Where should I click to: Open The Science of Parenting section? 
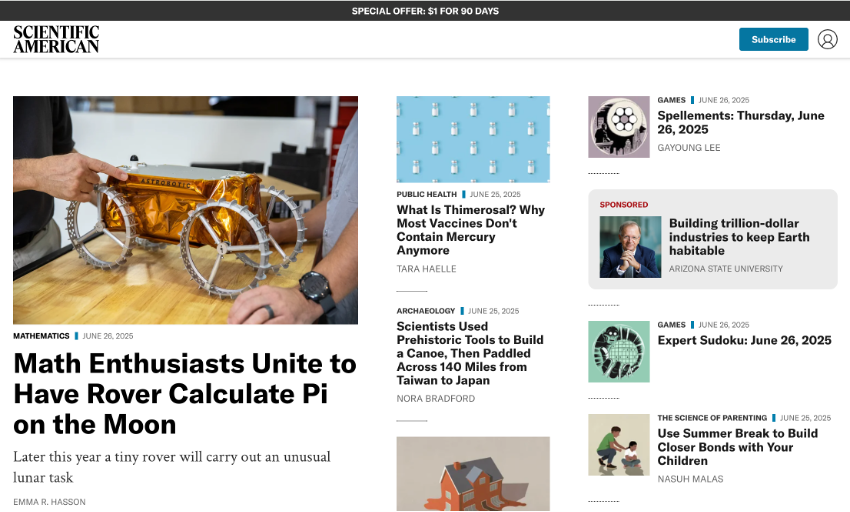tap(712, 418)
